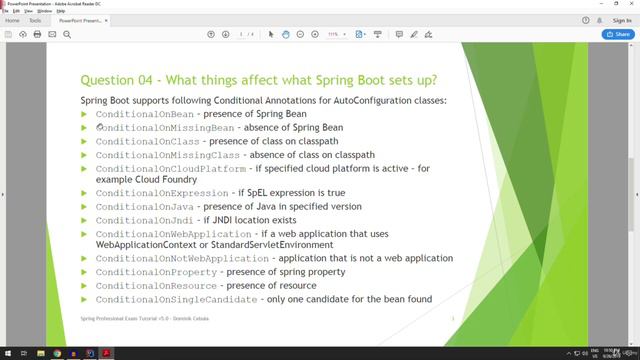The image size is (640, 360).
Task: Switch to the Home tab
Action: point(12,20)
